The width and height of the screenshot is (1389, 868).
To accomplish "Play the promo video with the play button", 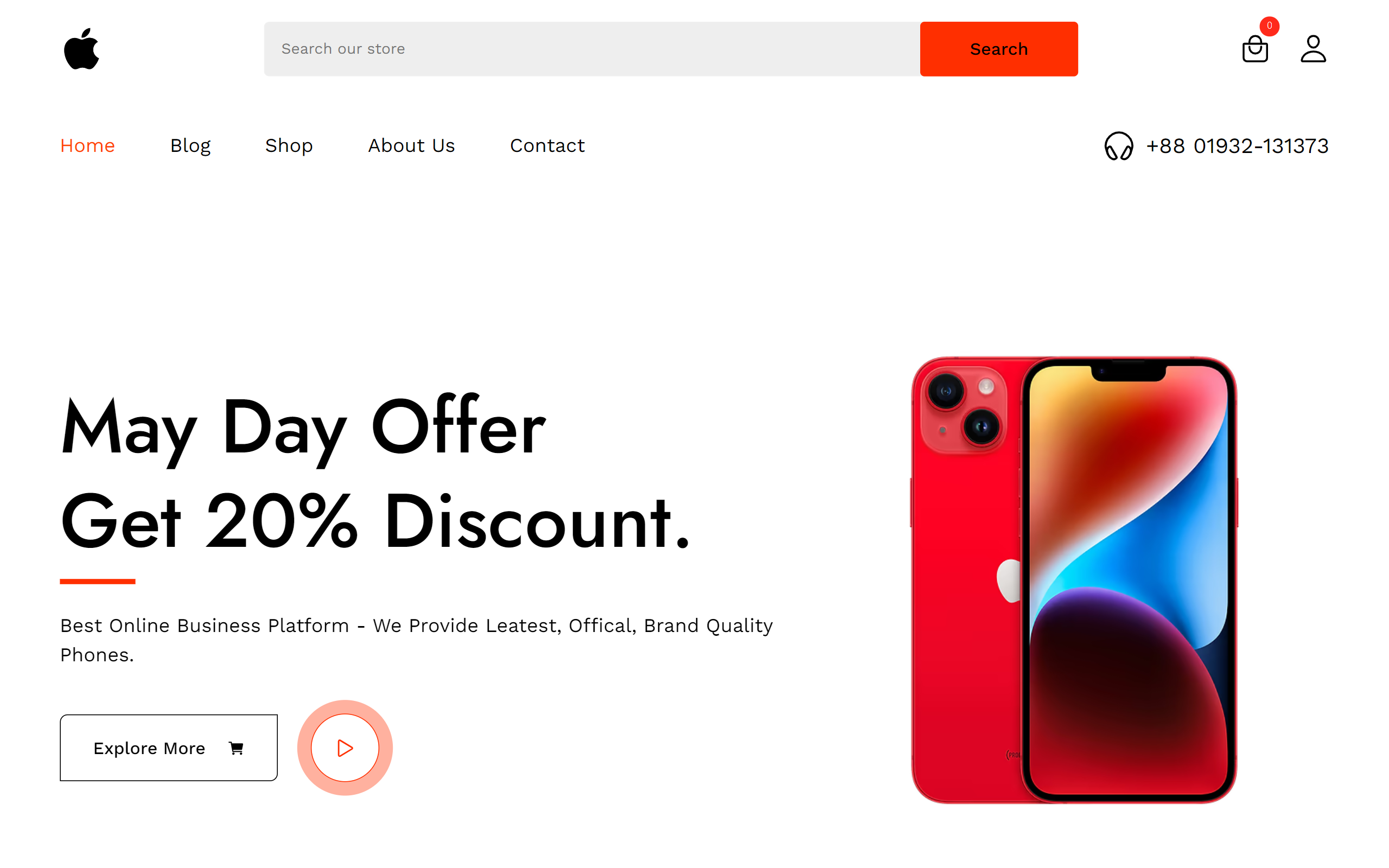I will [x=345, y=748].
